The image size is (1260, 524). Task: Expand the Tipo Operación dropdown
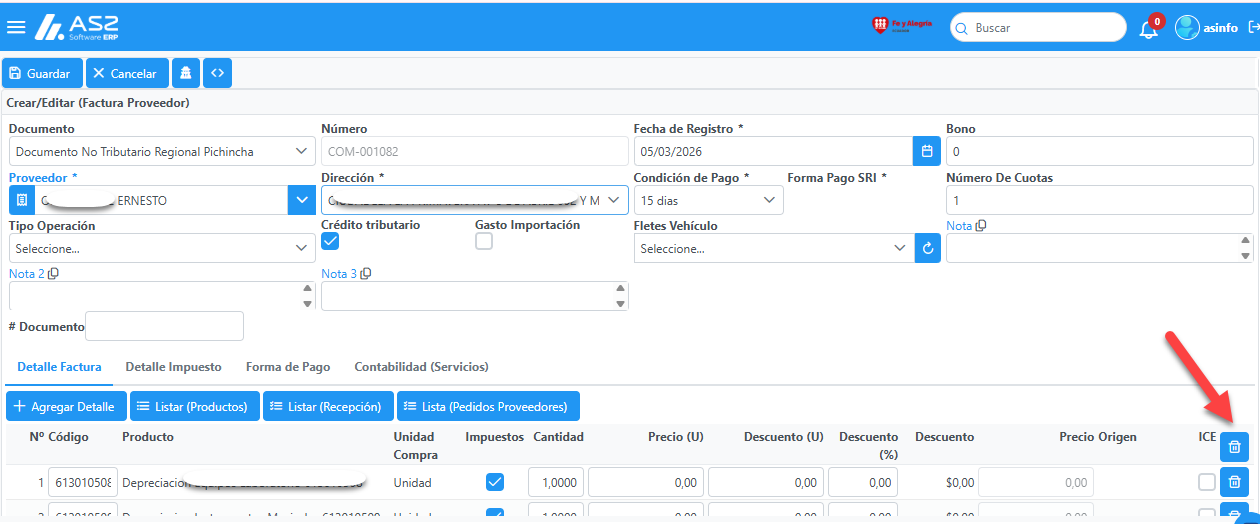161,248
